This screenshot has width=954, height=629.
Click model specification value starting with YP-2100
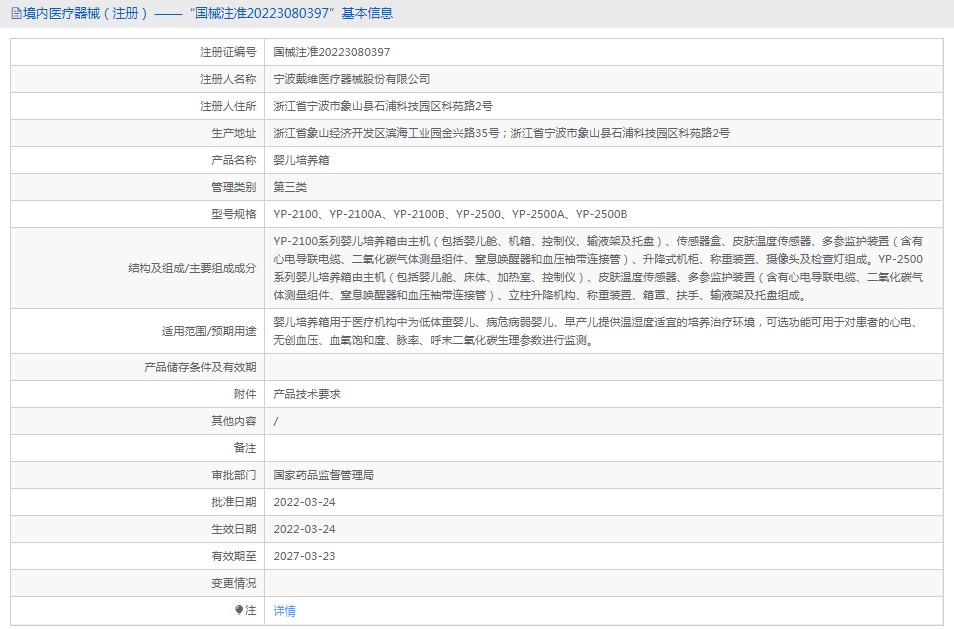coord(450,214)
